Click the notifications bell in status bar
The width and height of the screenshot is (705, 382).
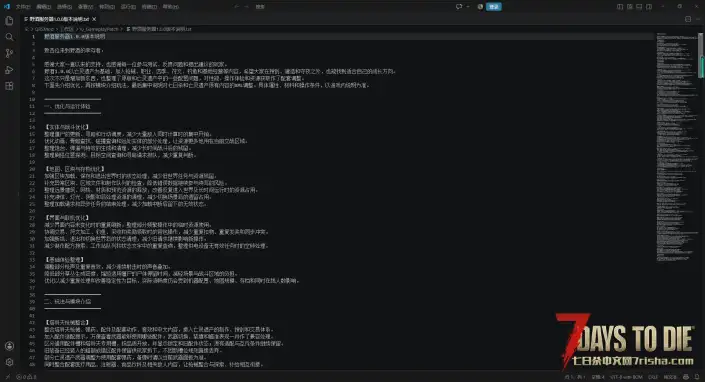coord(696,377)
